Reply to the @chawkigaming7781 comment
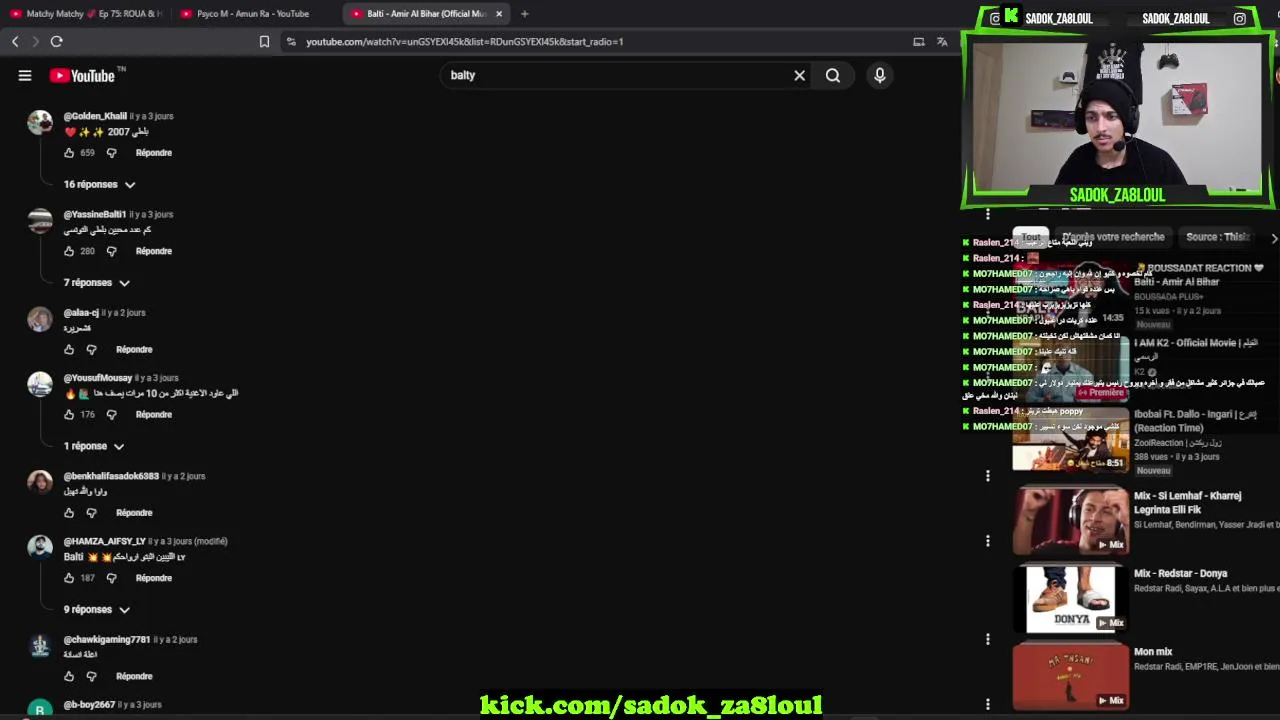 click(134, 676)
